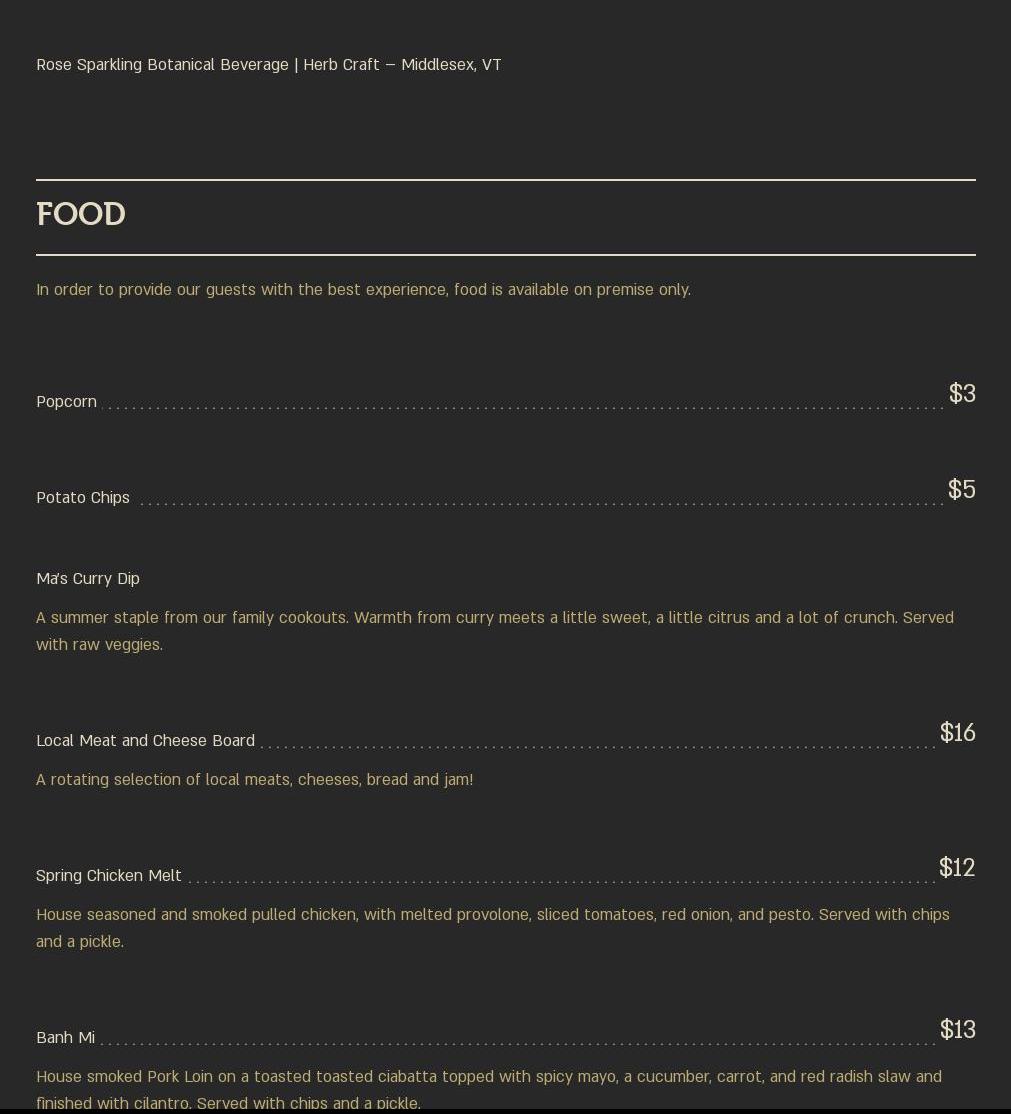Click the $12 chicken melt price

(956, 868)
